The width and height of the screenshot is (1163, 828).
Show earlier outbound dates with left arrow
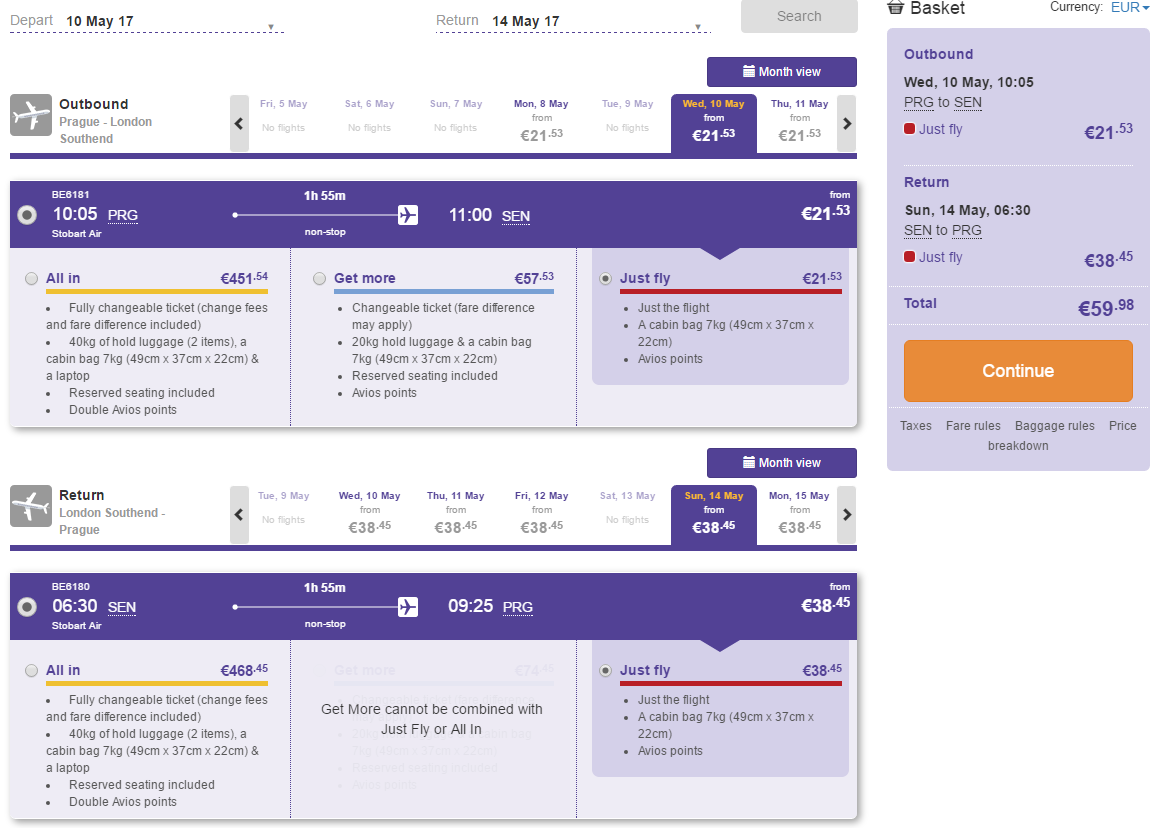[239, 123]
